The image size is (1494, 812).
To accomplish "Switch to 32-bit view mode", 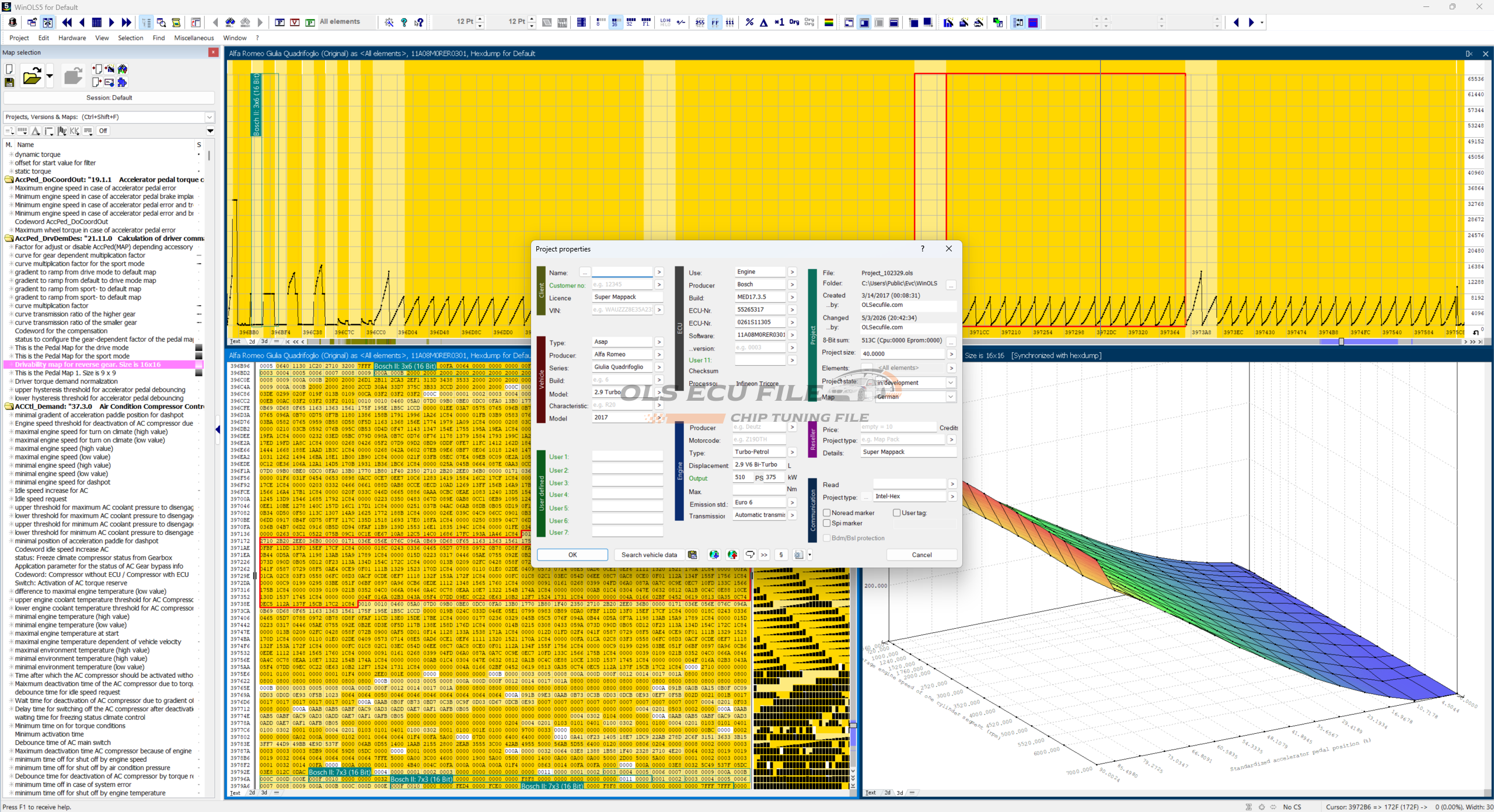I will coord(630,22).
